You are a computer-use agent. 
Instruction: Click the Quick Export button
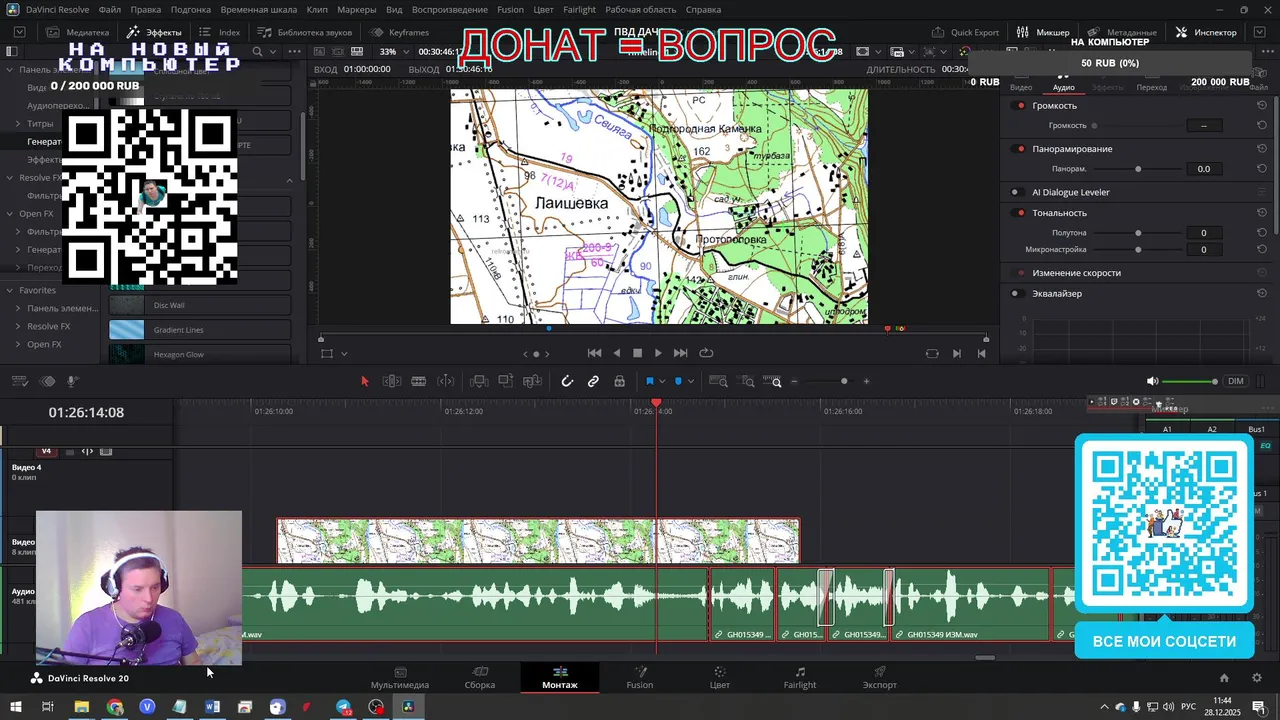[965, 32]
